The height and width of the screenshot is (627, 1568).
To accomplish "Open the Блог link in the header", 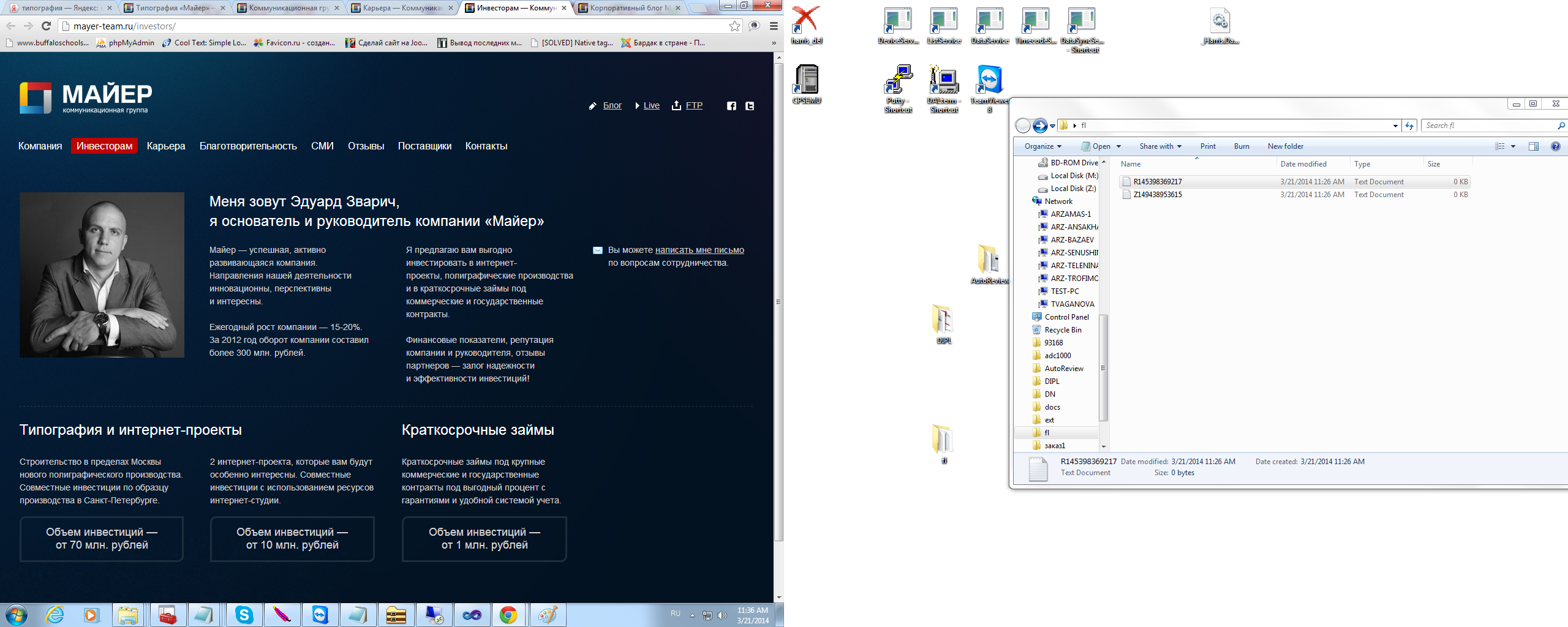I will click(612, 105).
